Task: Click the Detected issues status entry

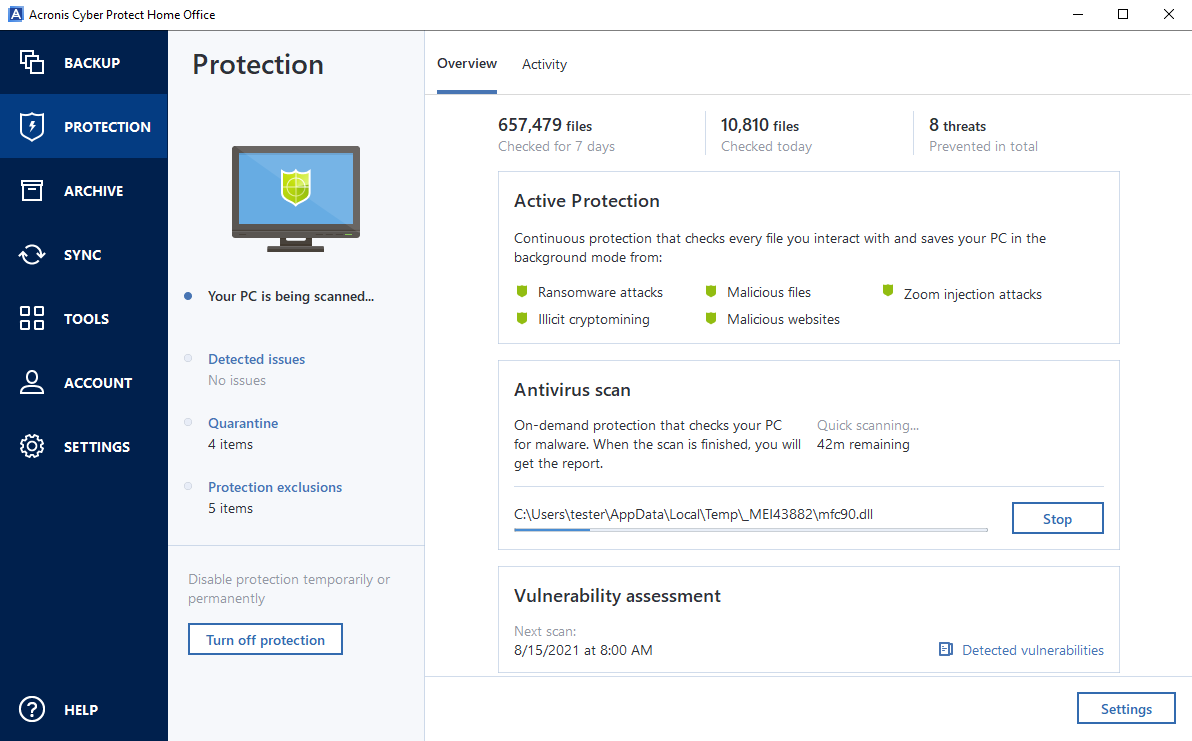Action: (x=256, y=359)
